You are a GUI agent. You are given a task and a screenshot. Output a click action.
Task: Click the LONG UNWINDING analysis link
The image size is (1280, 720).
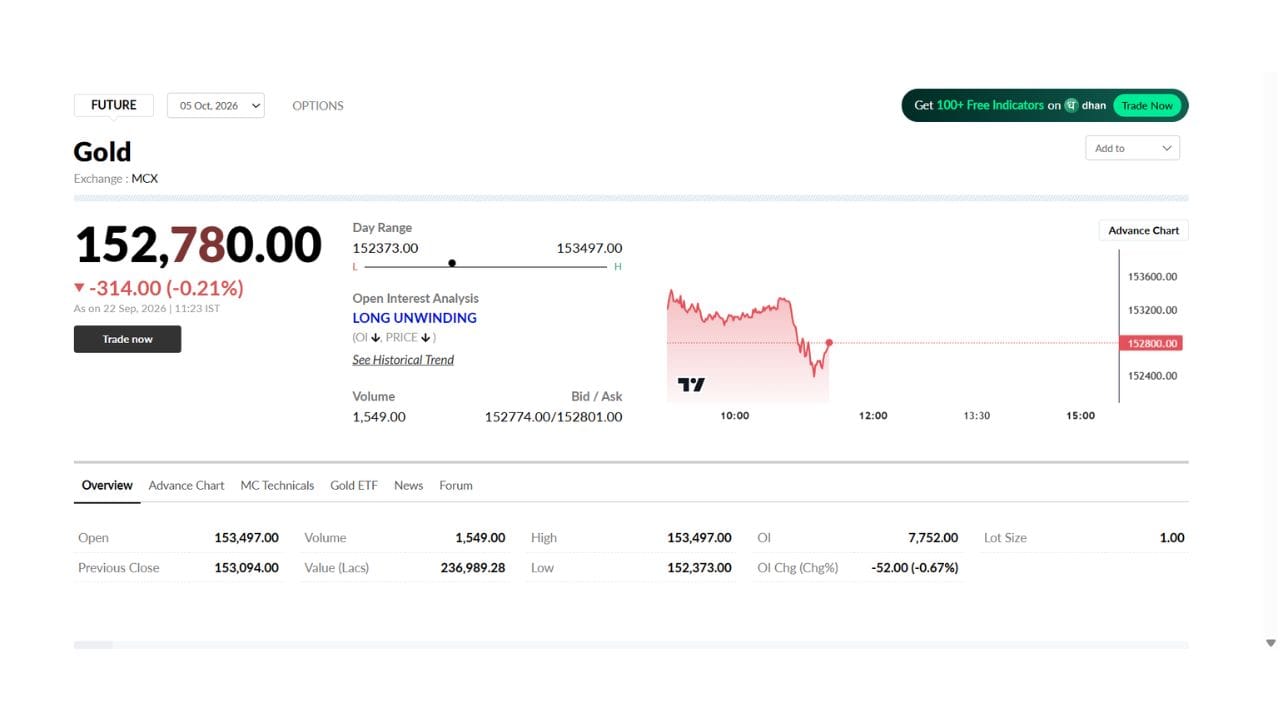pos(415,318)
